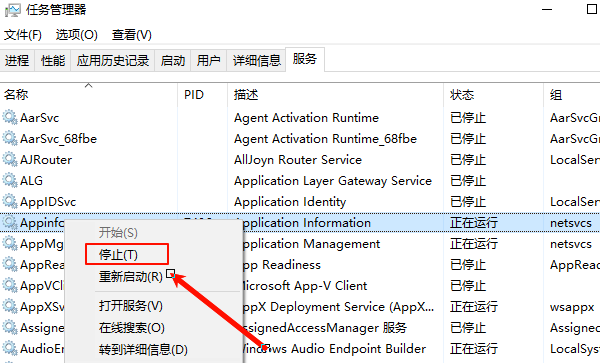The image size is (600, 363).
Task: Open the 查看(V) menu
Action: [132, 35]
